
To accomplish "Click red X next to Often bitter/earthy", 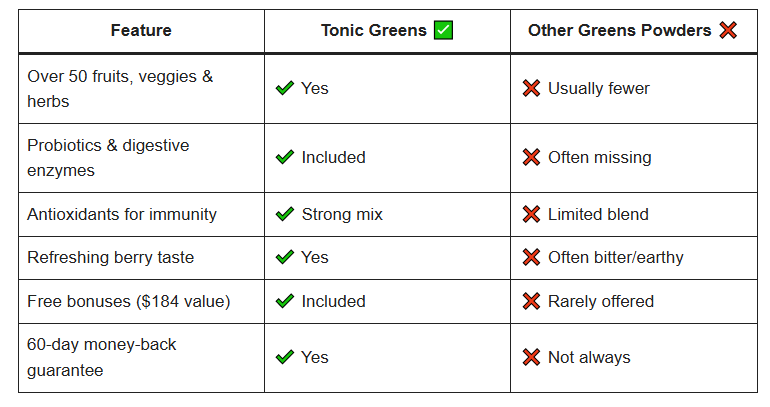I will pos(531,258).
